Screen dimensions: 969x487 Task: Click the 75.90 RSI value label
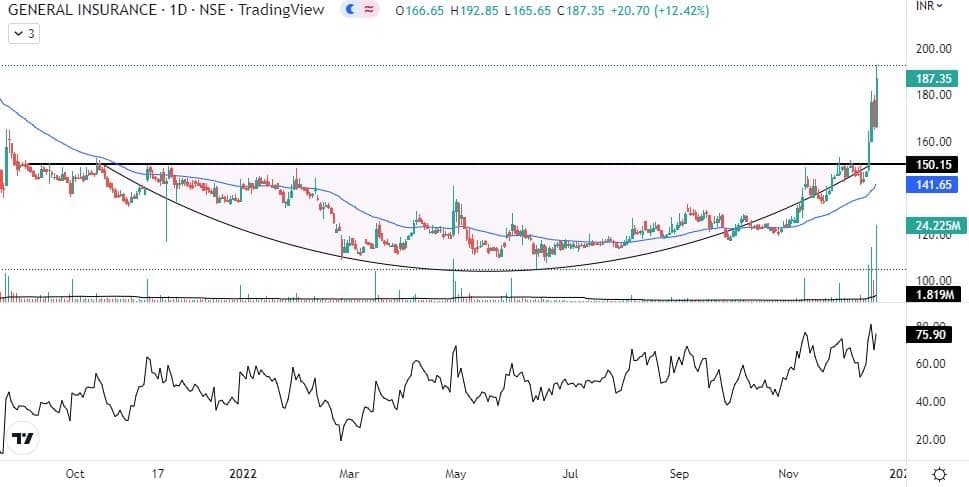[x=930, y=336]
